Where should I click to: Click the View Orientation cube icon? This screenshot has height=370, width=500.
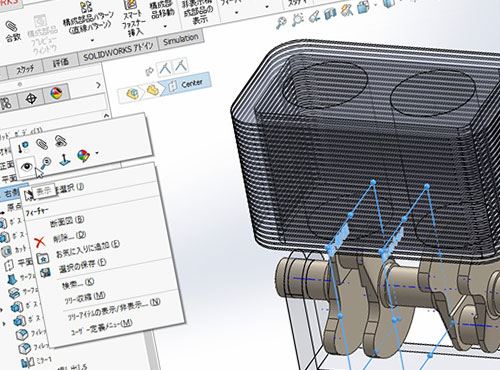363,7
